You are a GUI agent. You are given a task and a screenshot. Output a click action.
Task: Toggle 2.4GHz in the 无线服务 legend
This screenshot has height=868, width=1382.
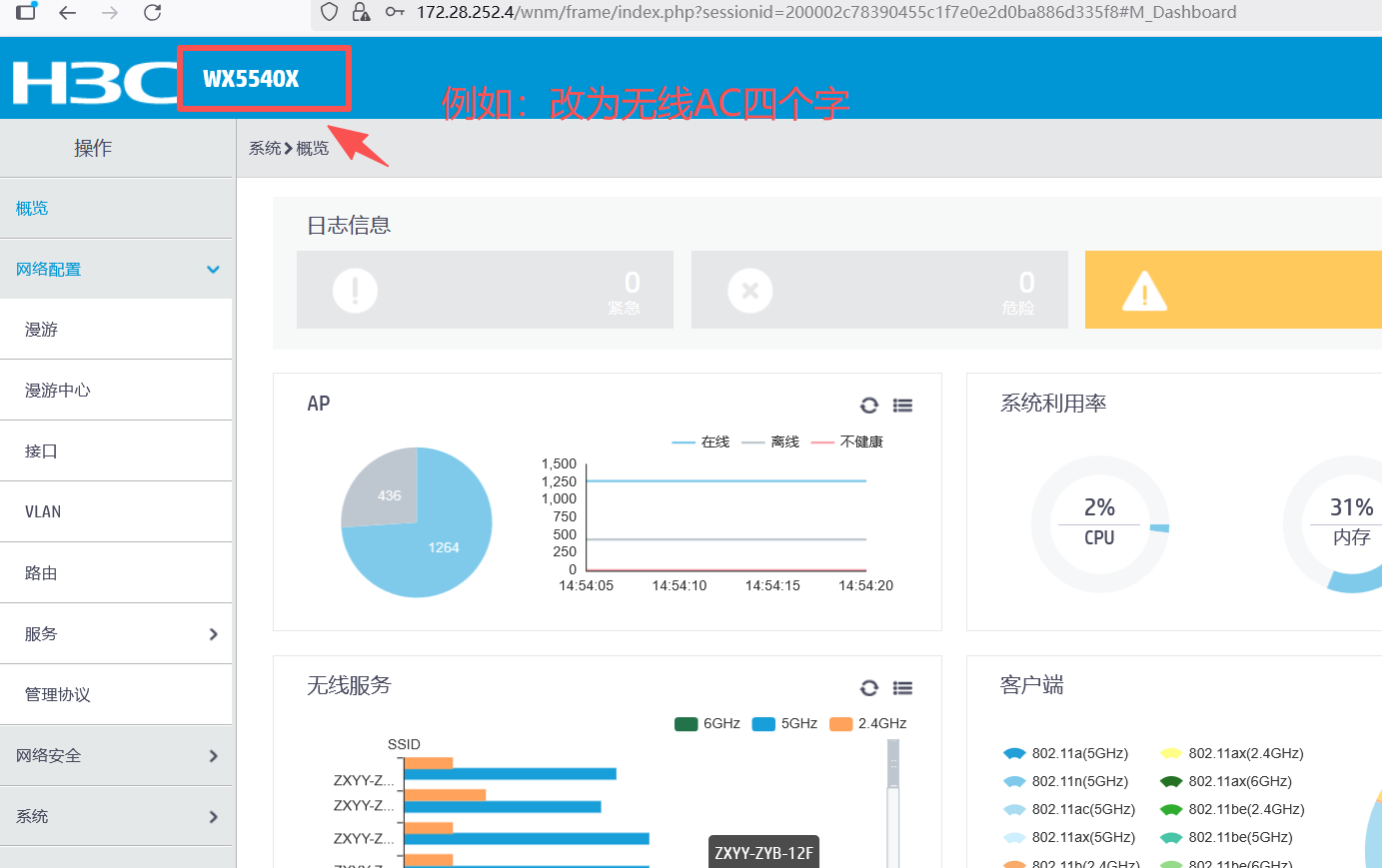point(868,723)
